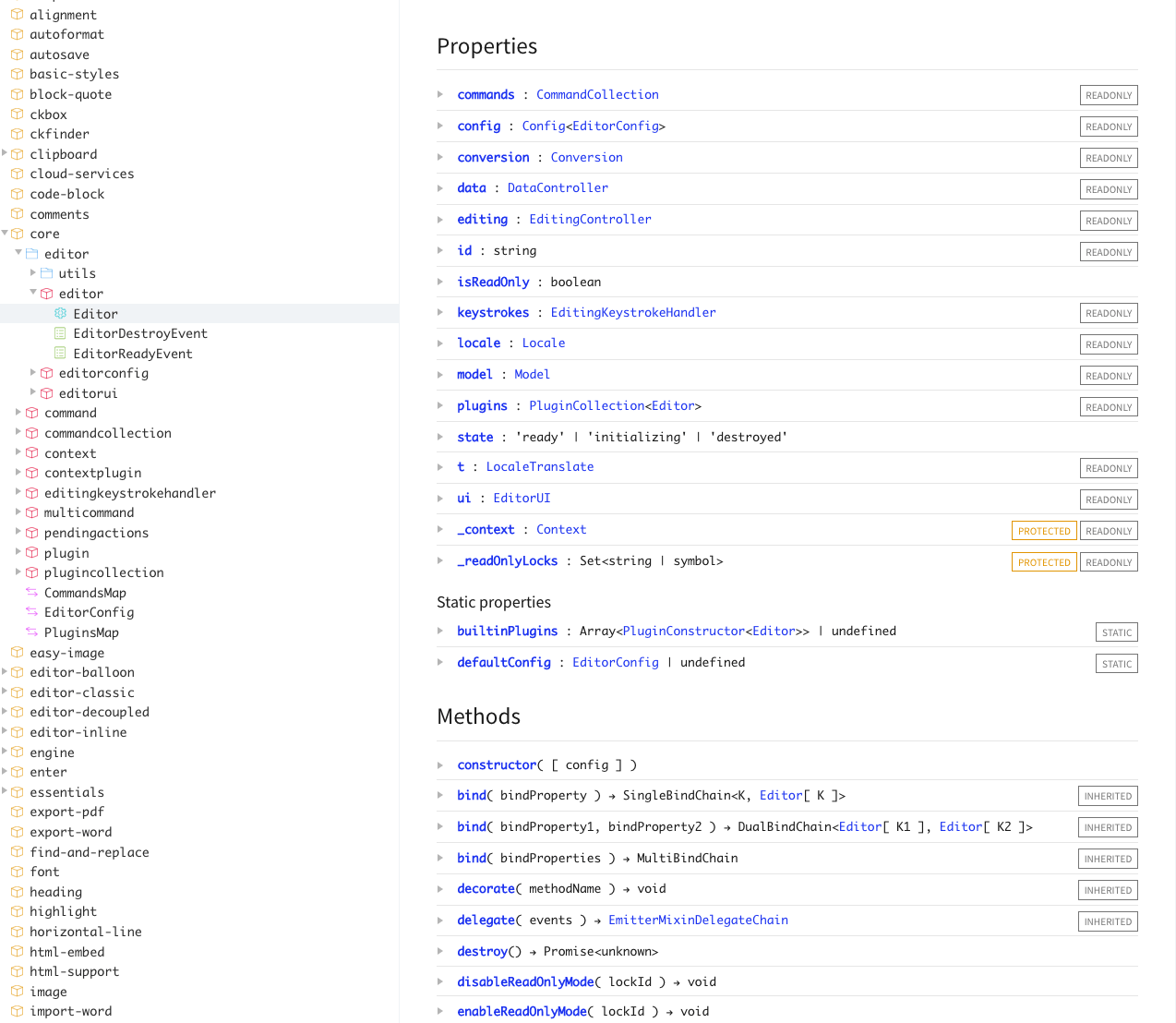Open the plugins property link
Image resolution: width=1176 pixels, height=1023 pixels.
[x=482, y=405]
